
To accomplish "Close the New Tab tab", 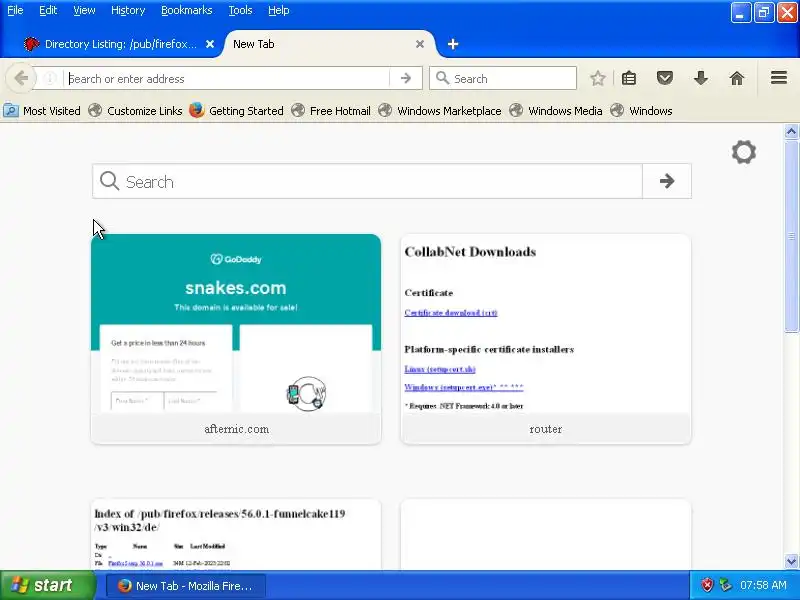I will [x=419, y=44].
